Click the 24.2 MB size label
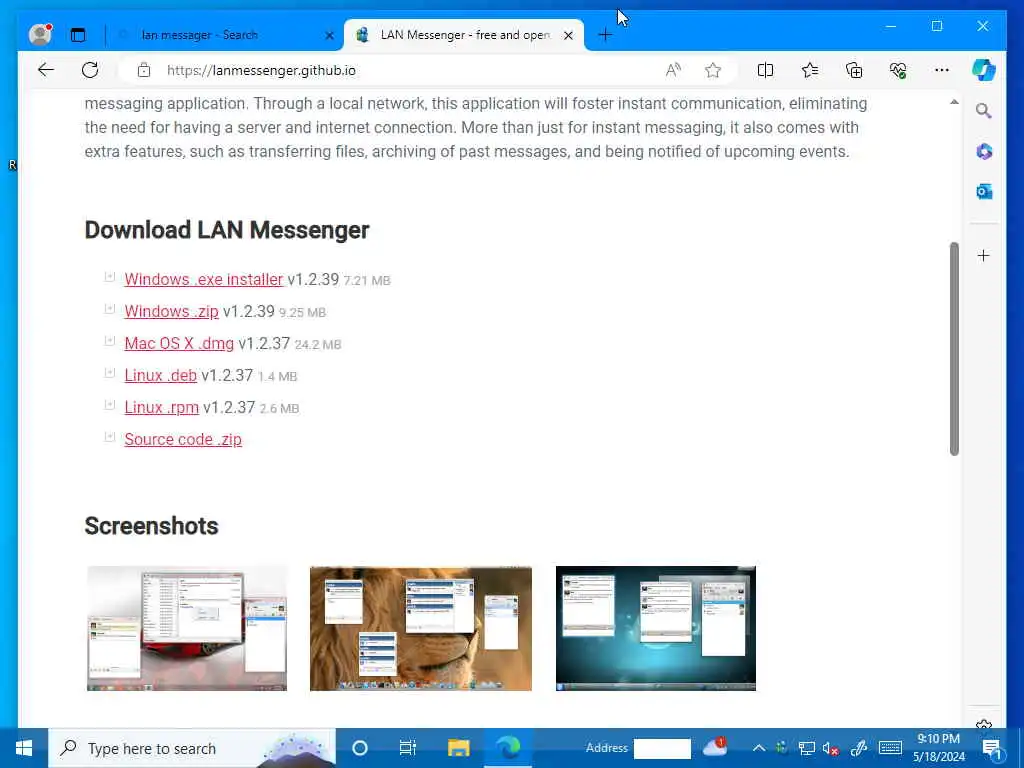 click(x=318, y=344)
